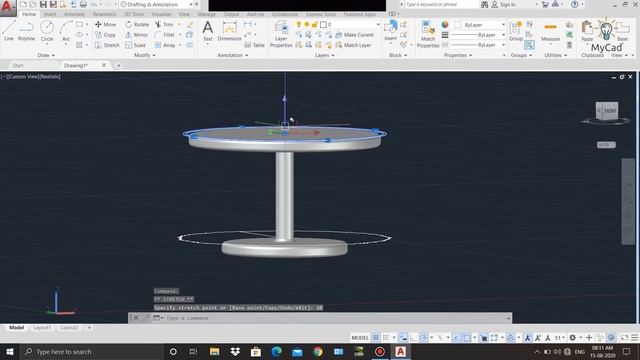Expand the Draw panel
The height and width of the screenshot is (360, 640).
46,55
